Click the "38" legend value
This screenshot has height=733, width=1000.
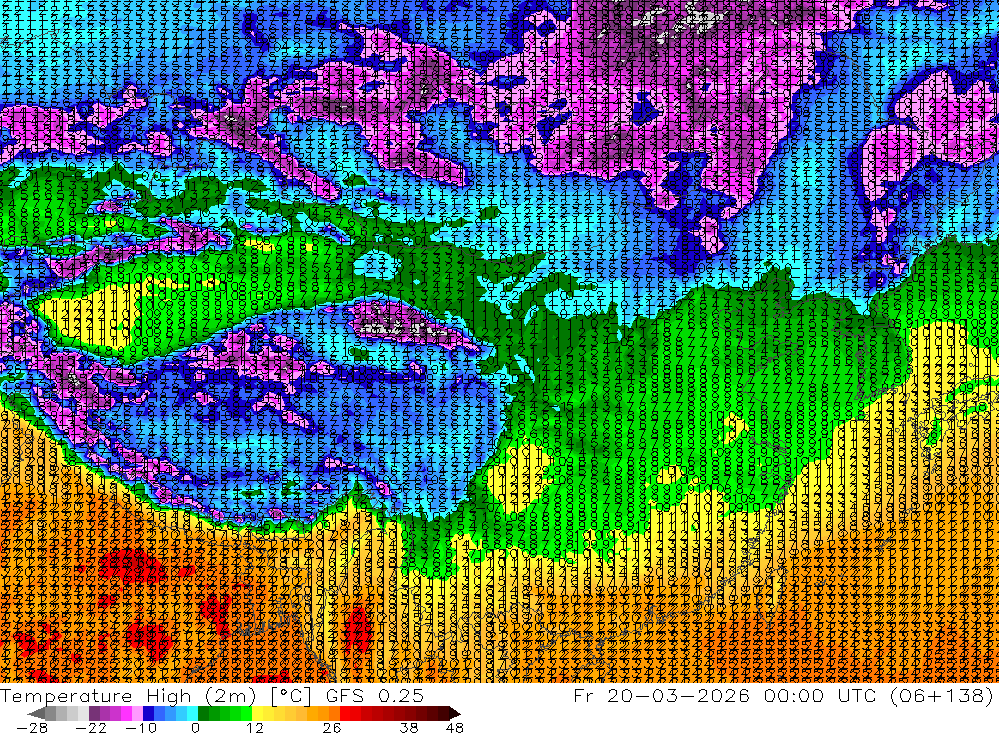coord(409,727)
